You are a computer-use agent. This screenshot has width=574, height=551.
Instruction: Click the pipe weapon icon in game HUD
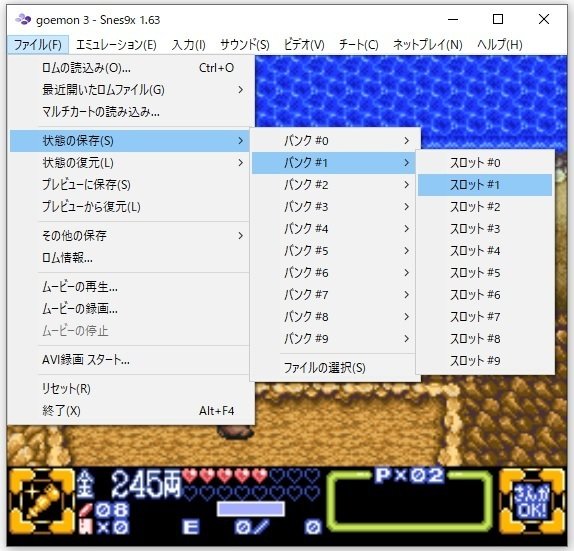pos(41,500)
